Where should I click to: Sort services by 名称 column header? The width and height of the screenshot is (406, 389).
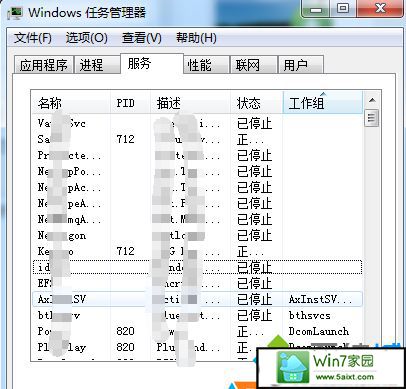pos(71,103)
